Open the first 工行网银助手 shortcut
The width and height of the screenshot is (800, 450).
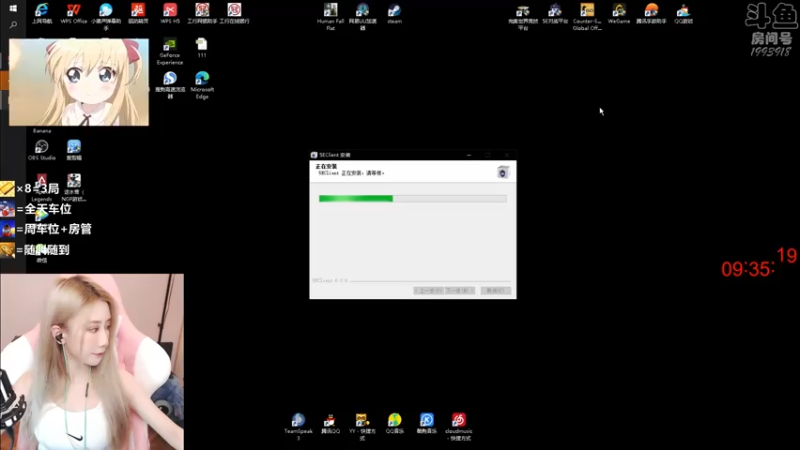coord(202,14)
